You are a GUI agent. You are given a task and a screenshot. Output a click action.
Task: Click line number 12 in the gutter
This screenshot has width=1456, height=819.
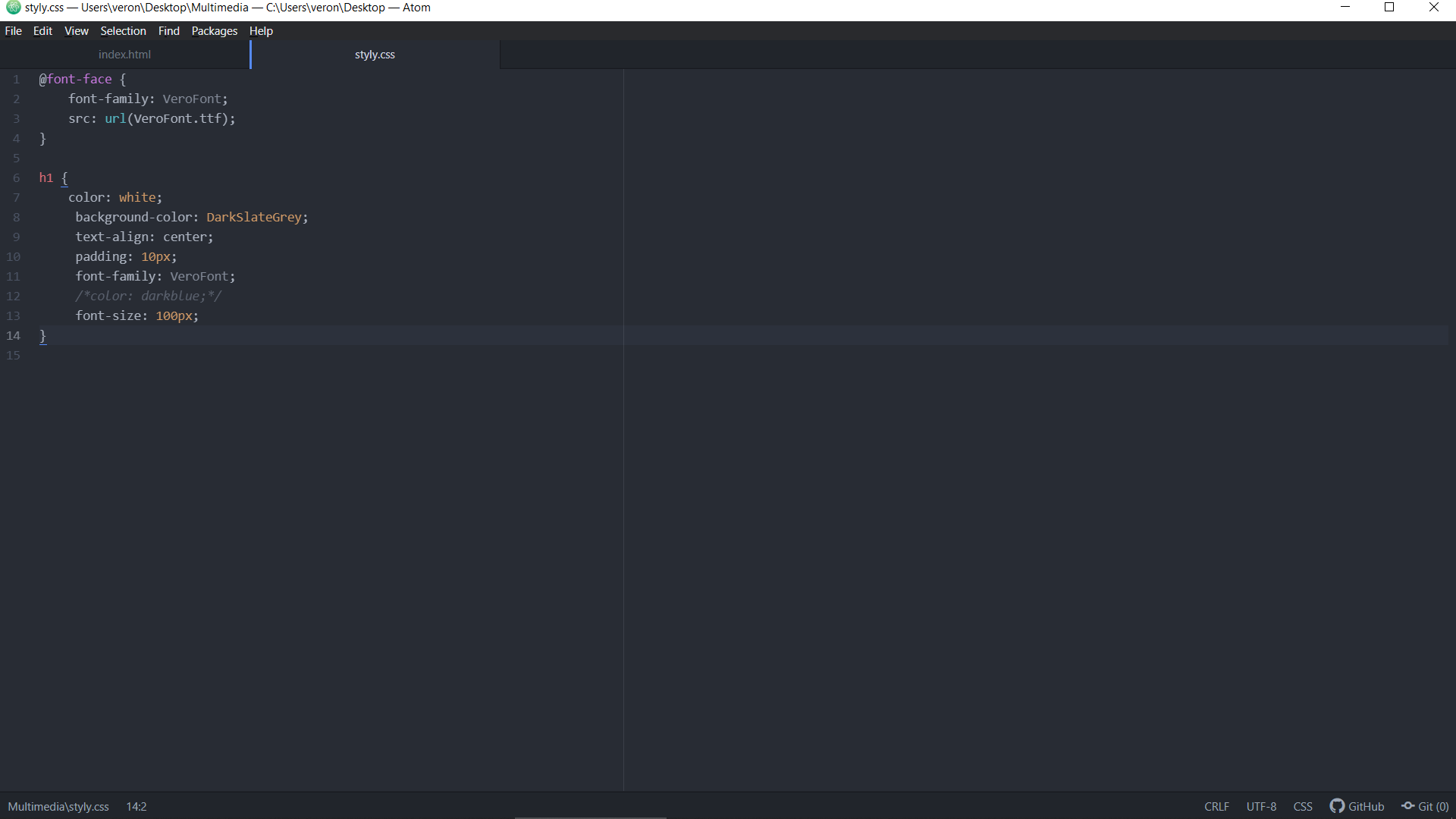[x=13, y=296]
